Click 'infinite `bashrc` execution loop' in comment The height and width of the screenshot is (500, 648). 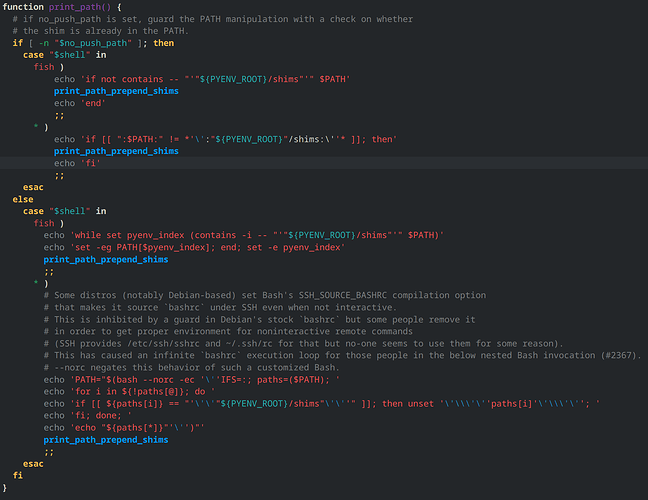click(236, 355)
